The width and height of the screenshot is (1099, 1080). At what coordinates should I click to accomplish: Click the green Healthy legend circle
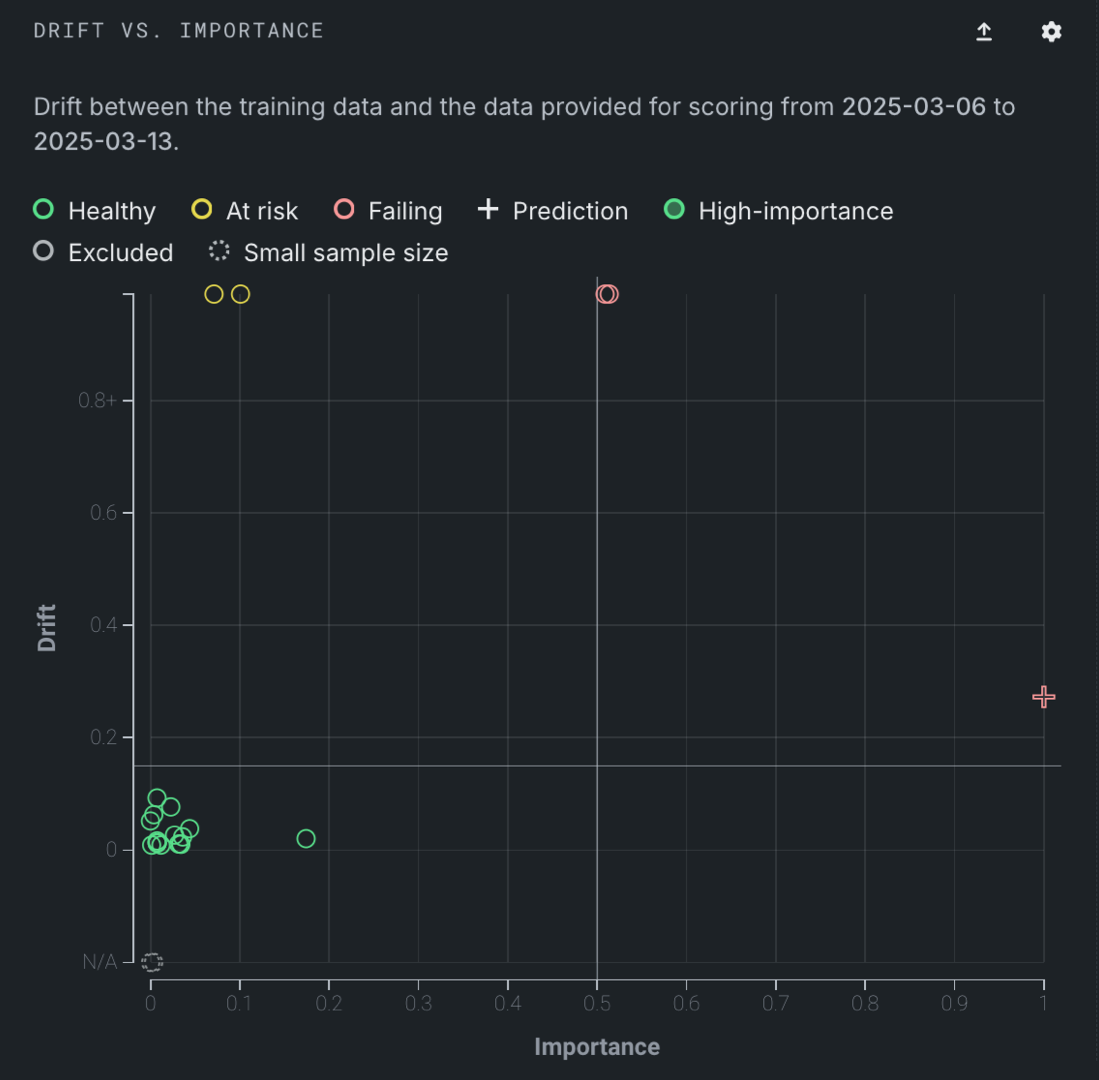[43, 210]
